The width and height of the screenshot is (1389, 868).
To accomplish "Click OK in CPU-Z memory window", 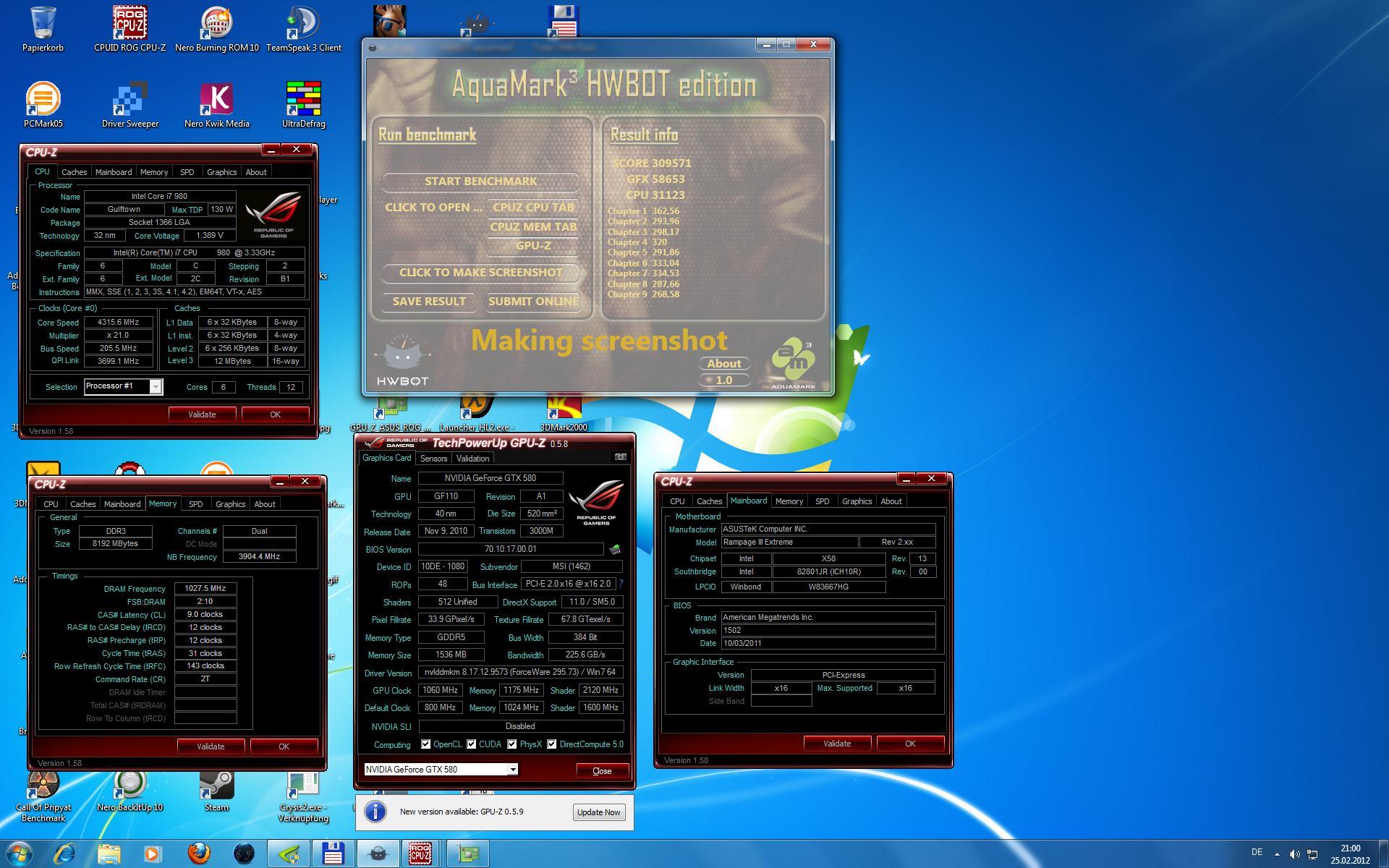I will point(284,746).
